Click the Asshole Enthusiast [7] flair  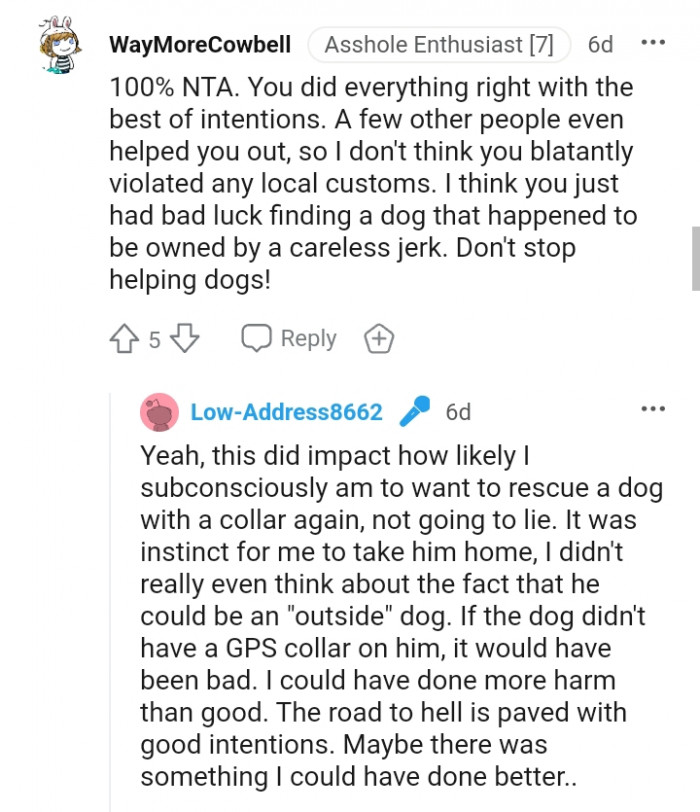point(439,45)
